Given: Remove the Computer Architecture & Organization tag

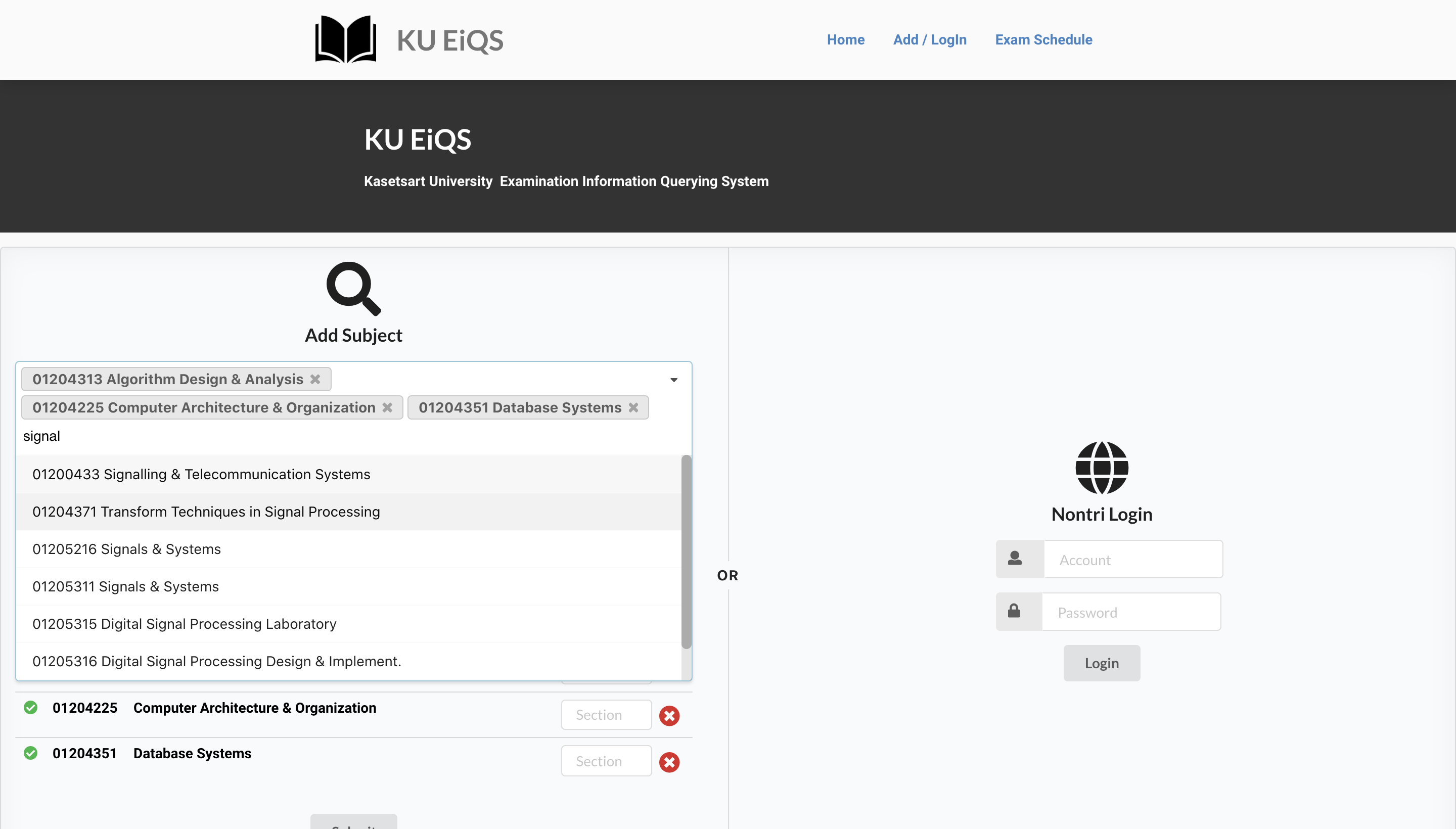Looking at the screenshot, I should tap(387, 407).
